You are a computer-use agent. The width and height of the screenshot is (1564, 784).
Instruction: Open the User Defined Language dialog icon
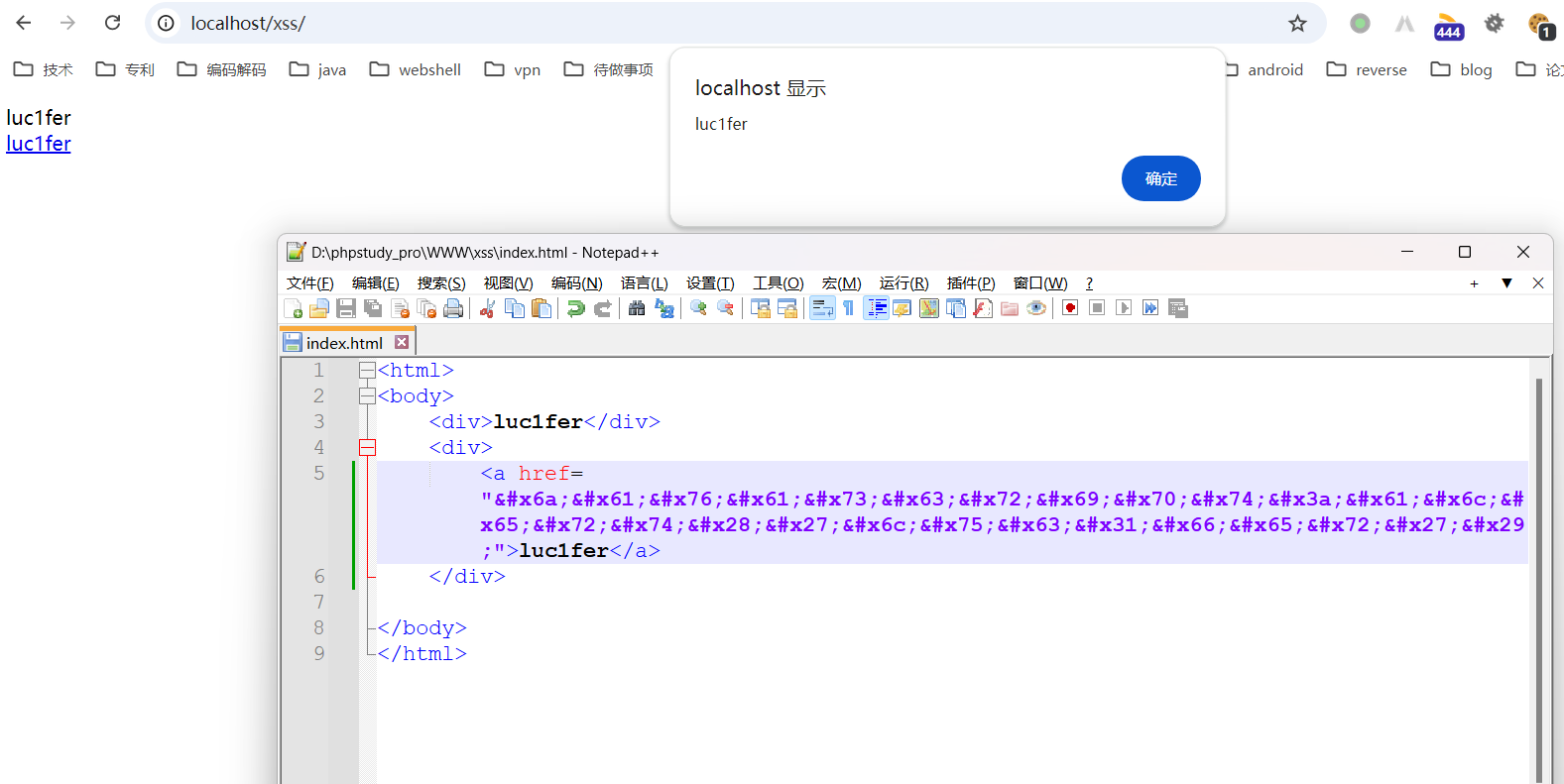(902, 308)
